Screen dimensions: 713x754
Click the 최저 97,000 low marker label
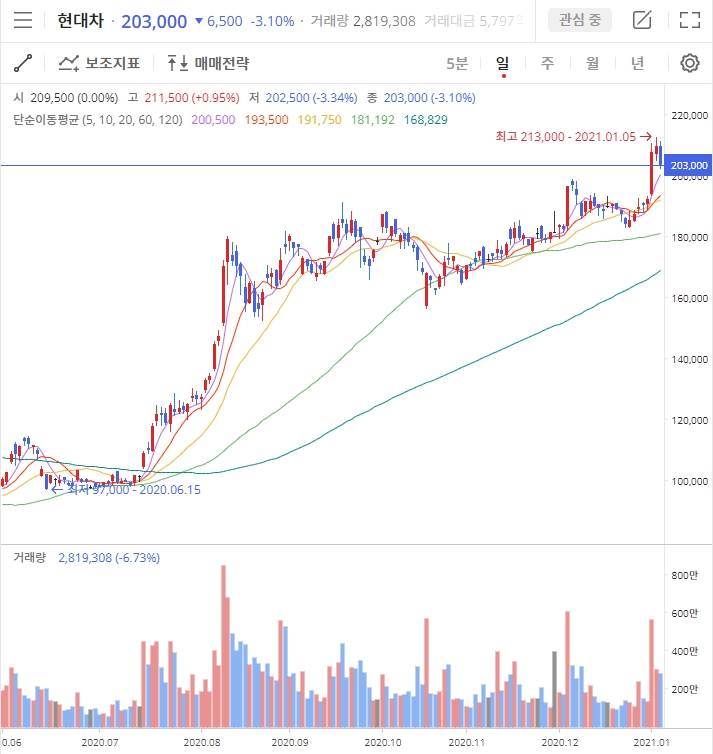126,490
